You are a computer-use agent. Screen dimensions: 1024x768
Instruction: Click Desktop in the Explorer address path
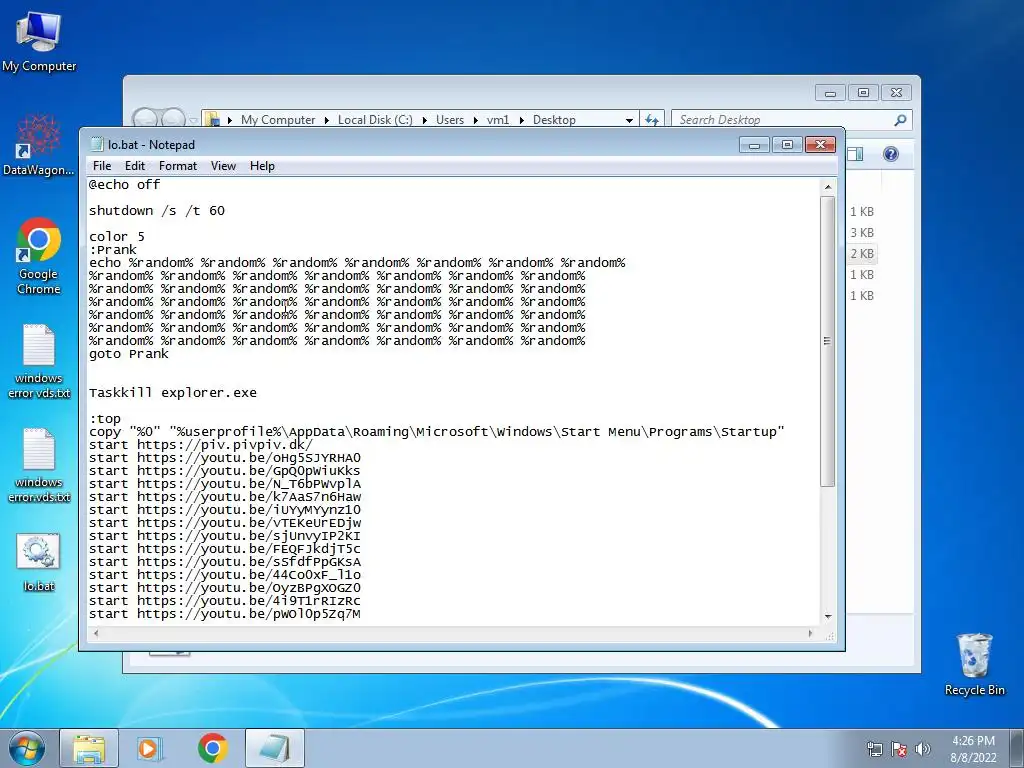click(554, 120)
